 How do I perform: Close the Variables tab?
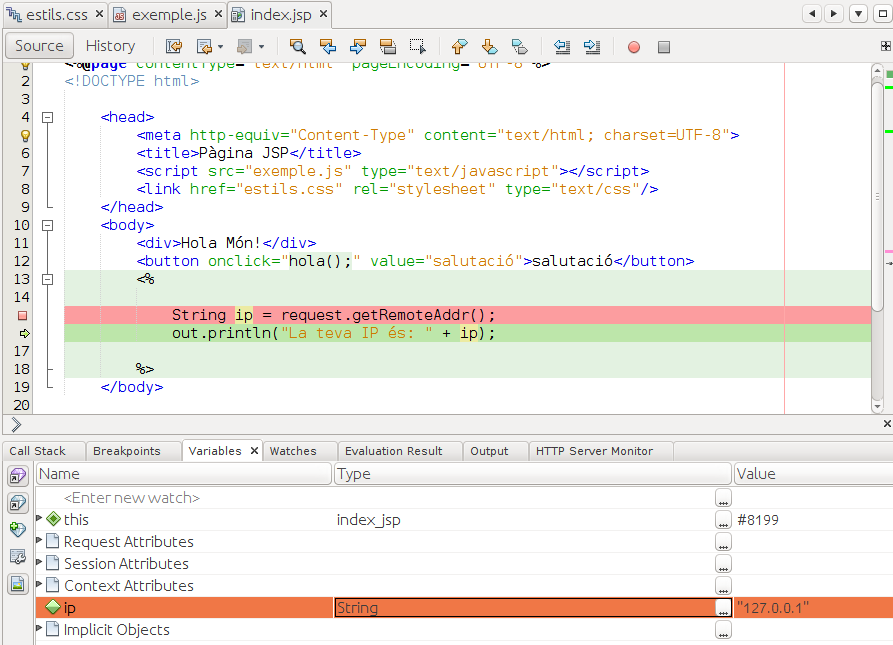click(x=255, y=451)
